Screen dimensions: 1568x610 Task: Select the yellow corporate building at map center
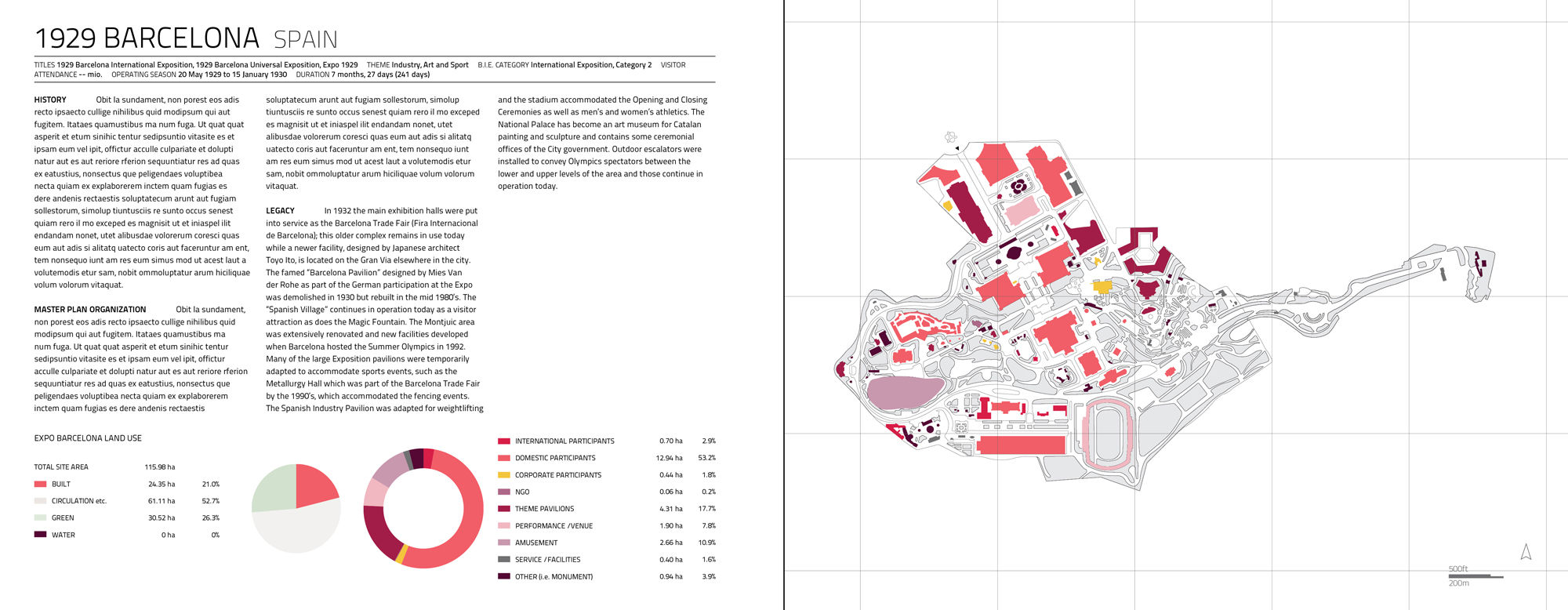1102,286
